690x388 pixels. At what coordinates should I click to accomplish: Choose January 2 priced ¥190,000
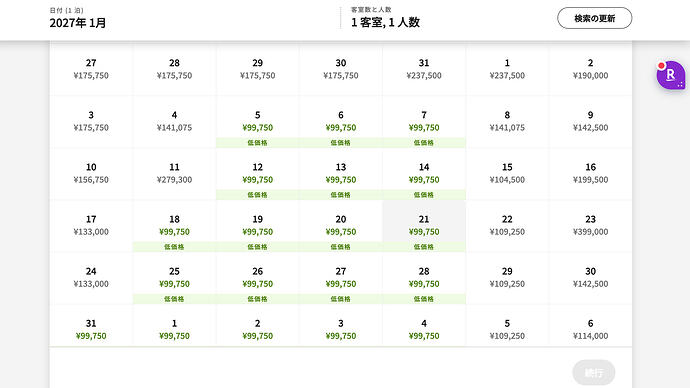590,70
